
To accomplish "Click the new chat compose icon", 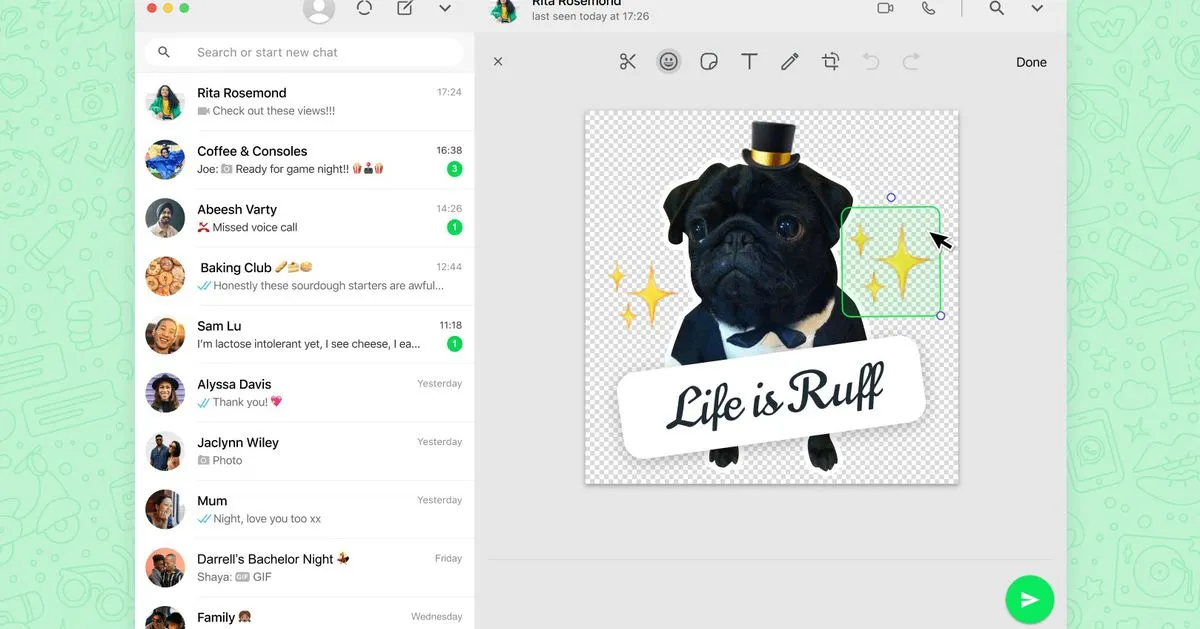I will pyautogui.click(x=404, y=8).
